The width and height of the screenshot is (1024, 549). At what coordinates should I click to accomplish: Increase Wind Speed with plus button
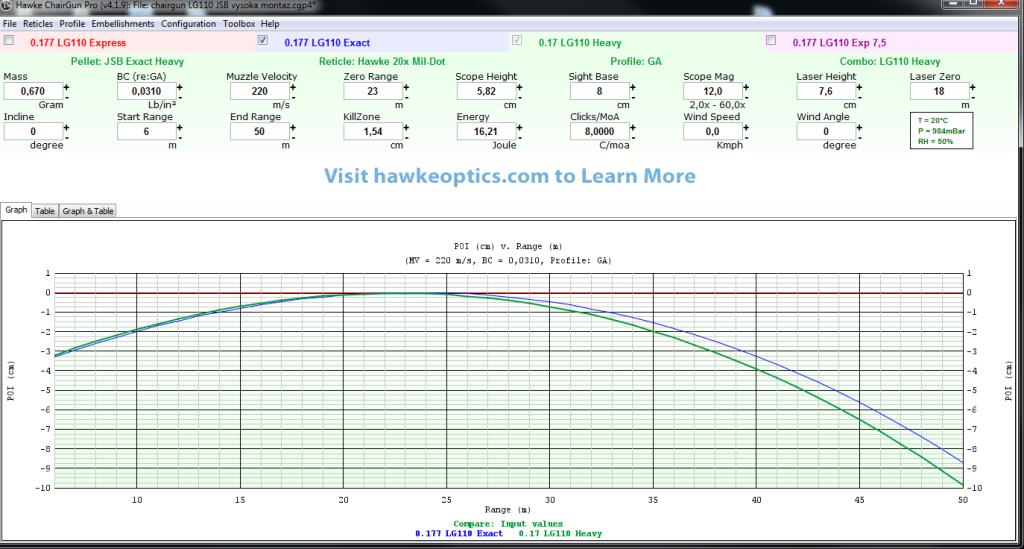pos(745,126)
